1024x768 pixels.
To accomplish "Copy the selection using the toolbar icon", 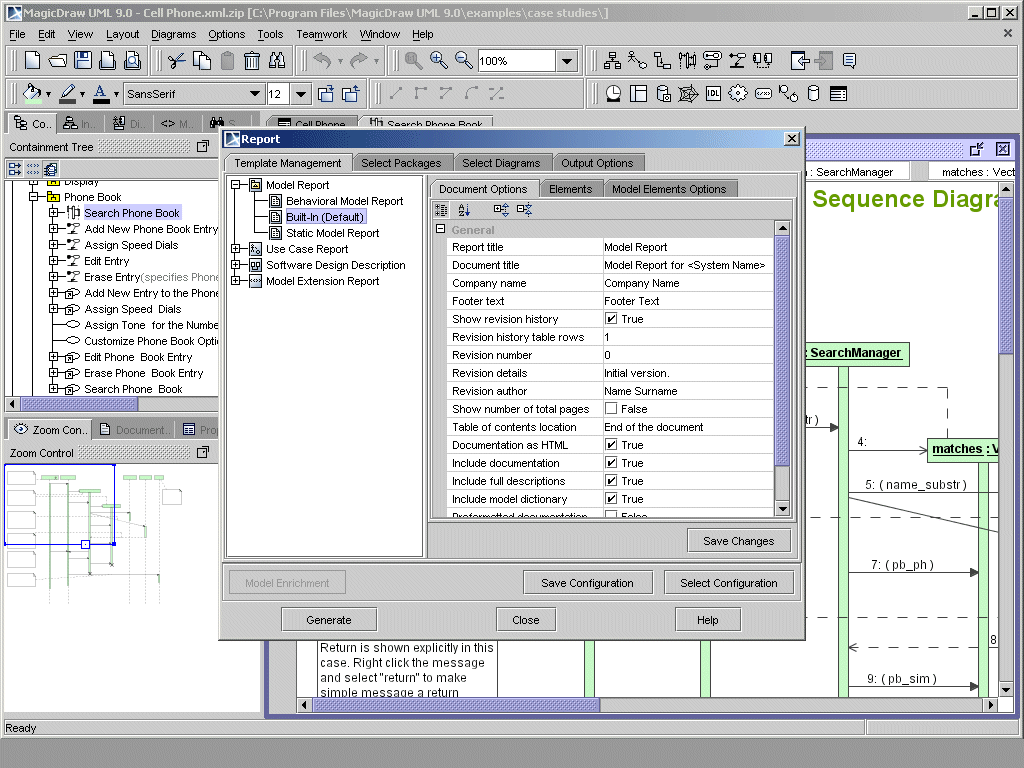I will [202, 61].
